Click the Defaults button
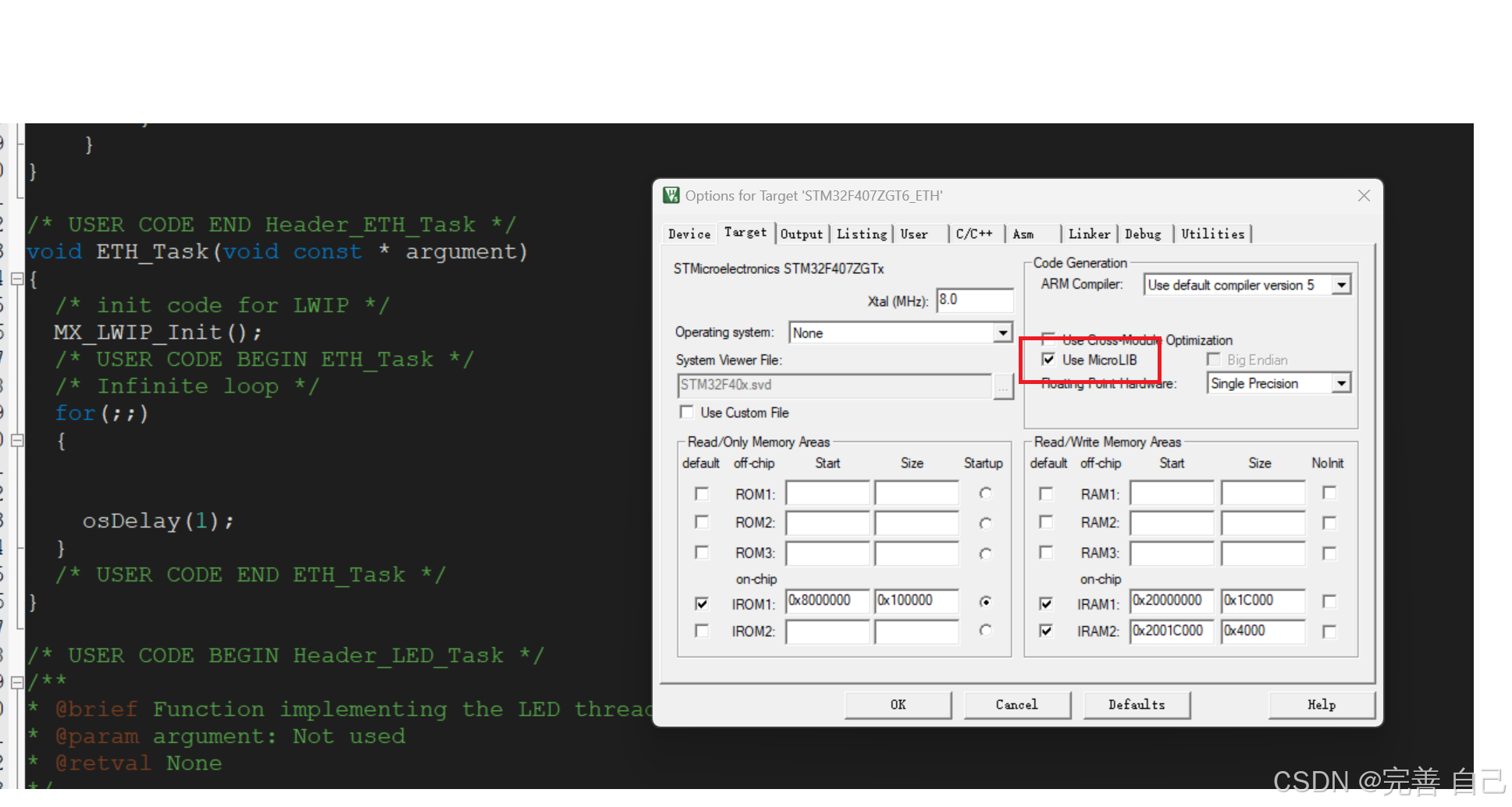Image resolution: width=1512 pixels, height=807 pixels. (x=1136, y=705)
